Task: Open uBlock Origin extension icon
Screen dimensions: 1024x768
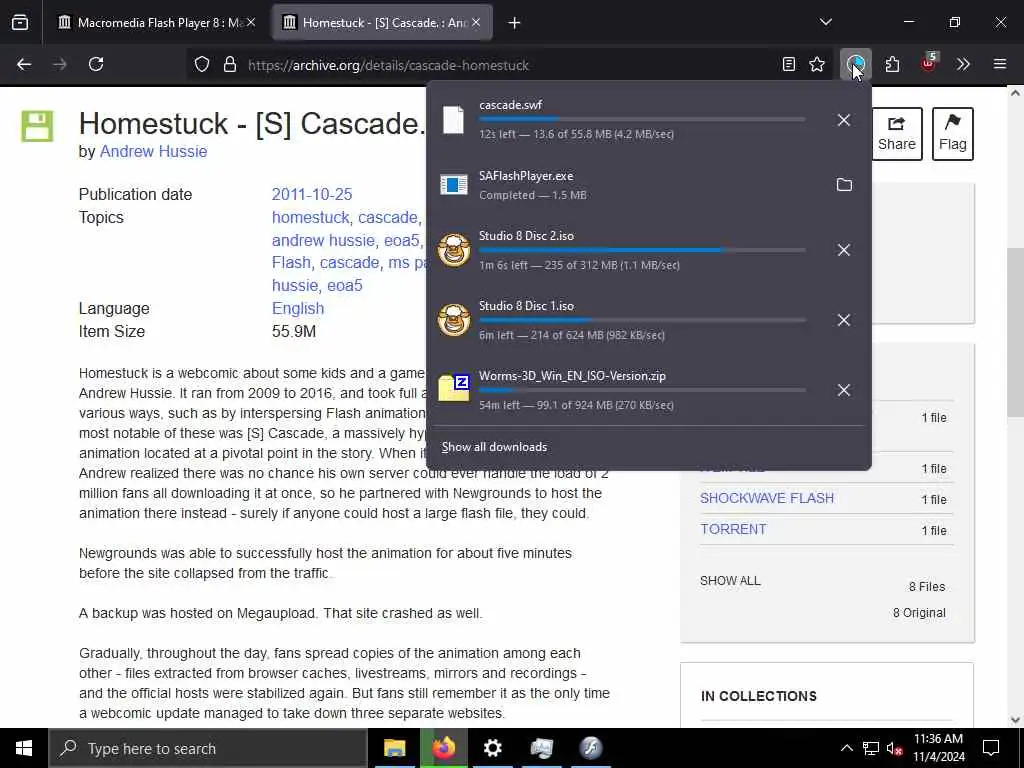Action: click(928, 63)
